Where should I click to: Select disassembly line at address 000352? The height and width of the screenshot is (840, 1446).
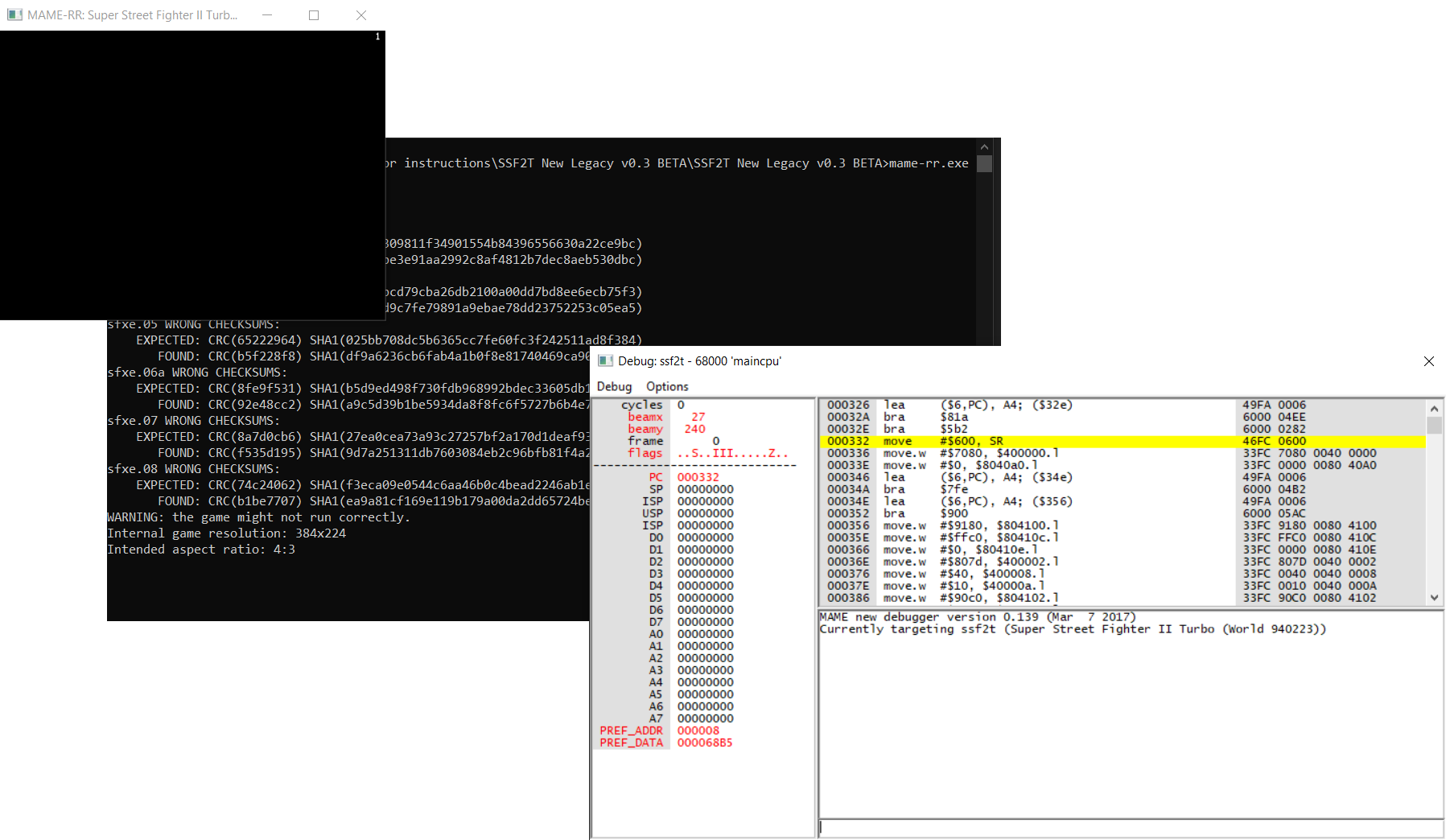tap(1123, 513)
